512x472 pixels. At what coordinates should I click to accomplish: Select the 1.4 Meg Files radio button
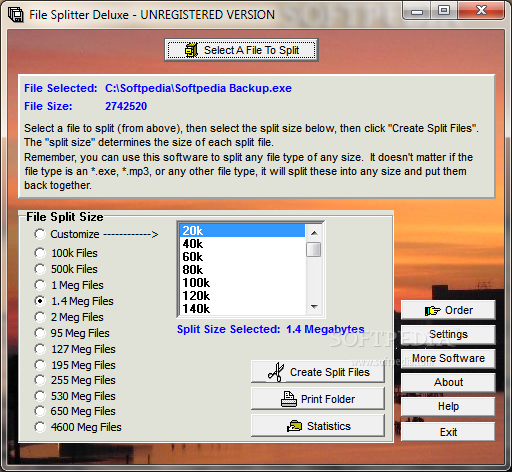(40, 301)
